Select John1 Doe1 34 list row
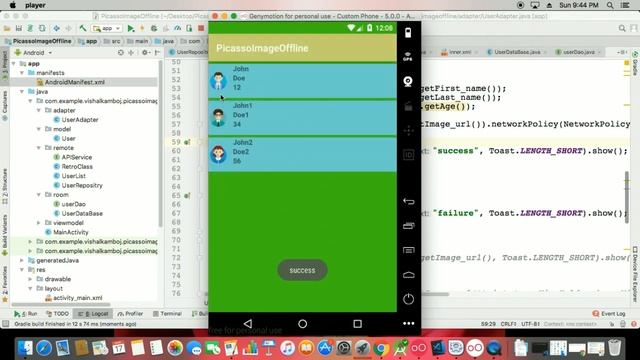 pyautogui.click(x=302, y=117)
